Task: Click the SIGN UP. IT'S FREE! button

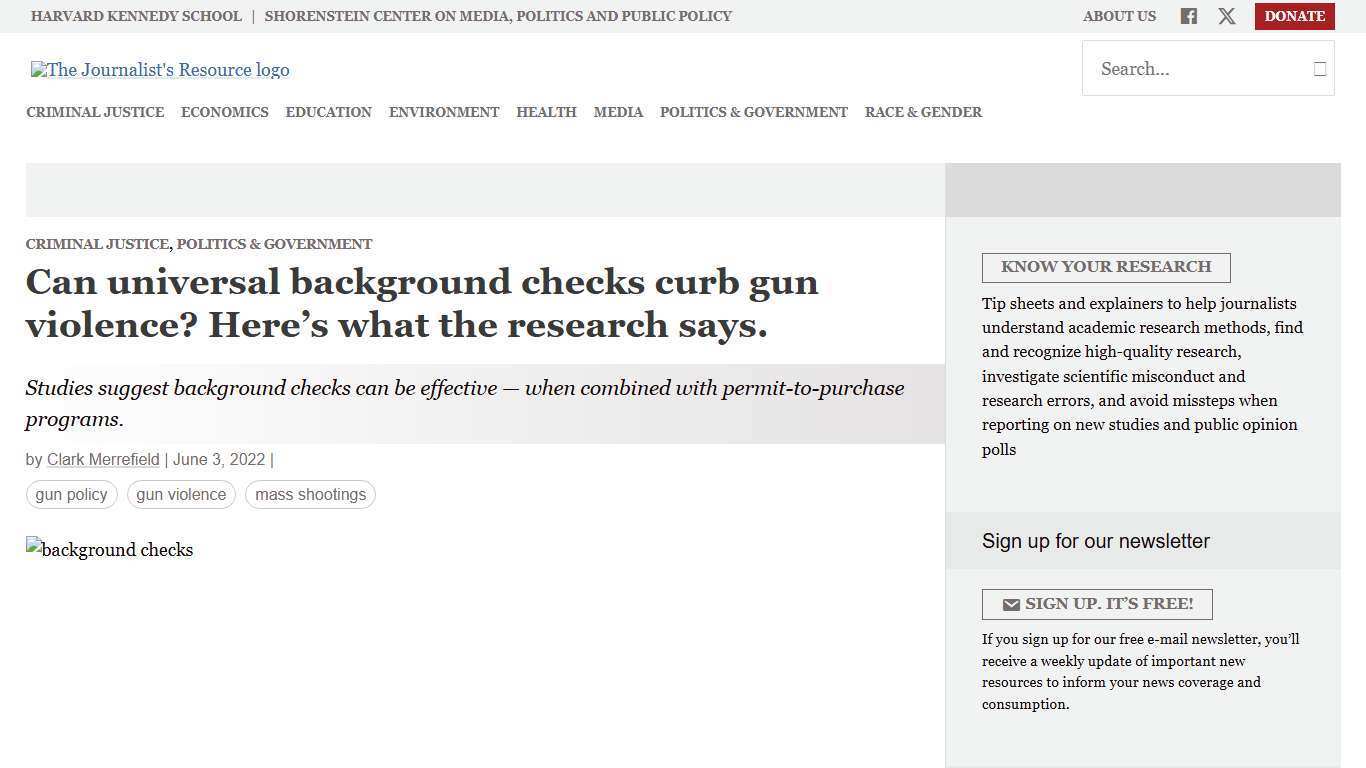Action: (1097, 604)
